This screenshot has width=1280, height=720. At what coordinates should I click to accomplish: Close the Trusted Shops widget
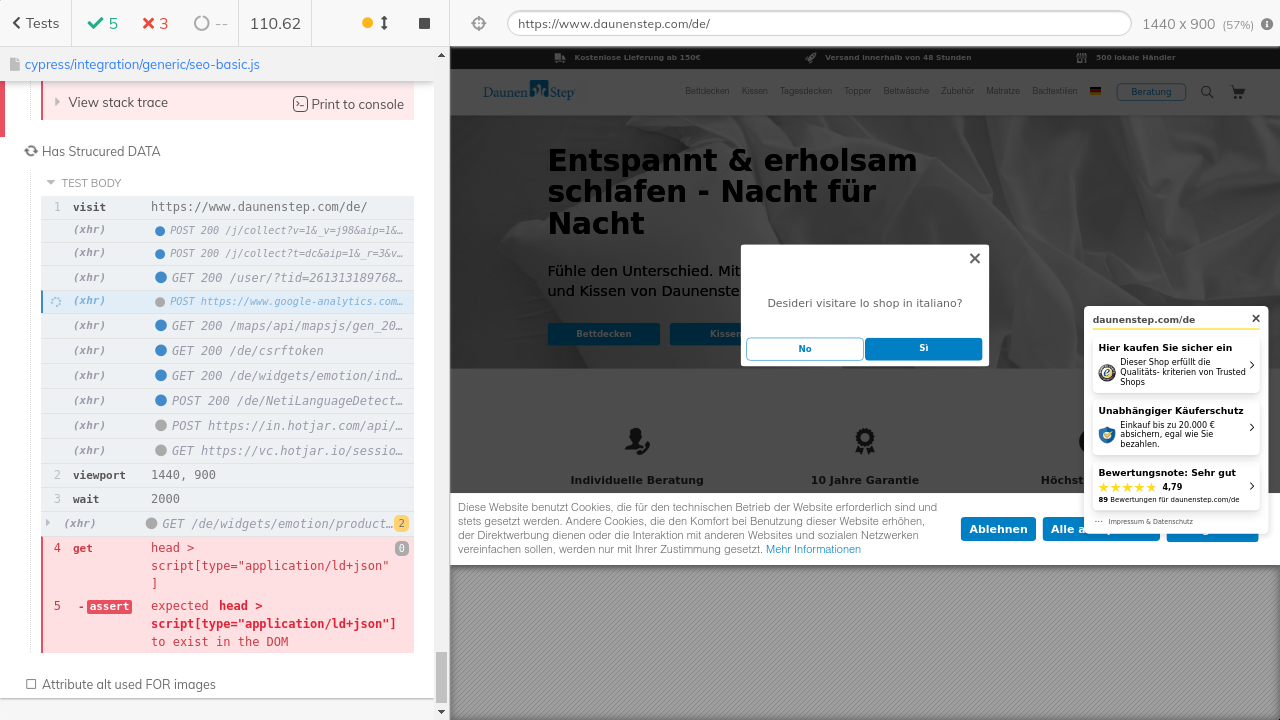click(1256, 319)
